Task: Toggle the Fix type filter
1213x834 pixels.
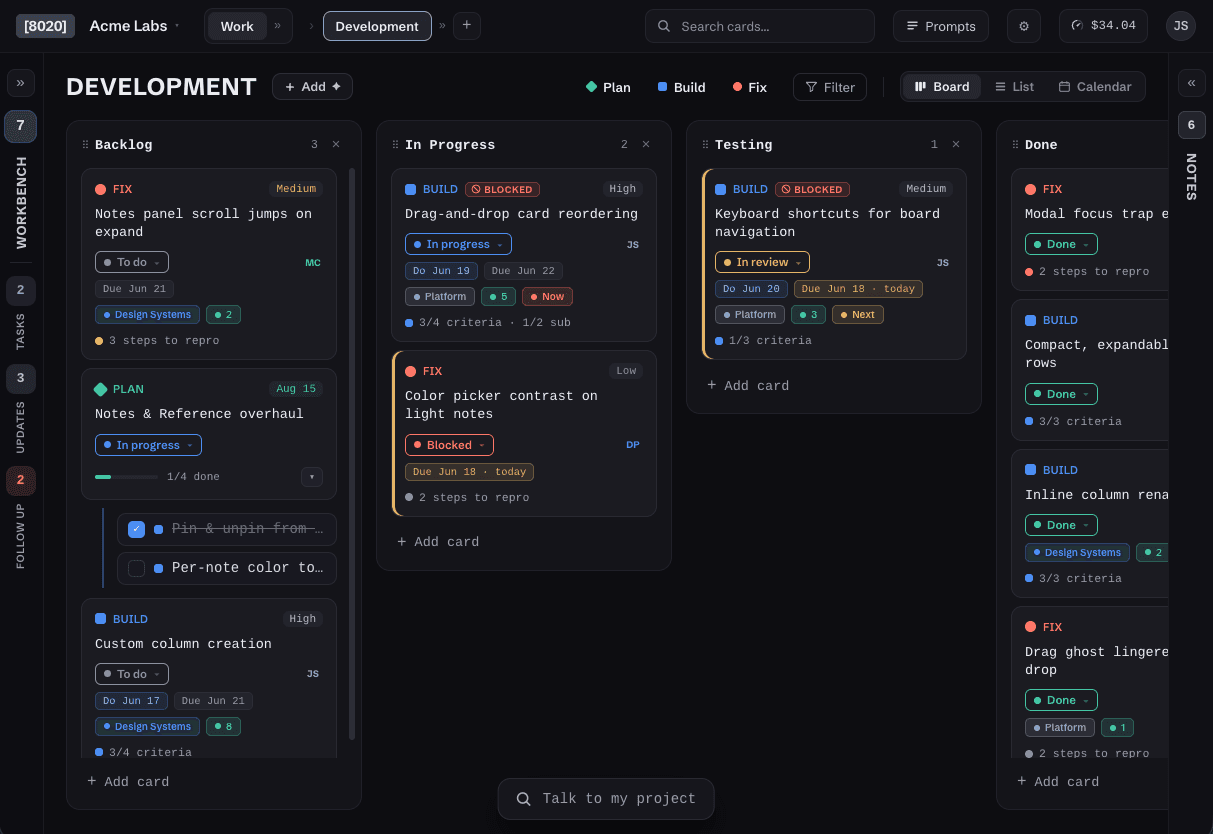Action: coord(750,87)
